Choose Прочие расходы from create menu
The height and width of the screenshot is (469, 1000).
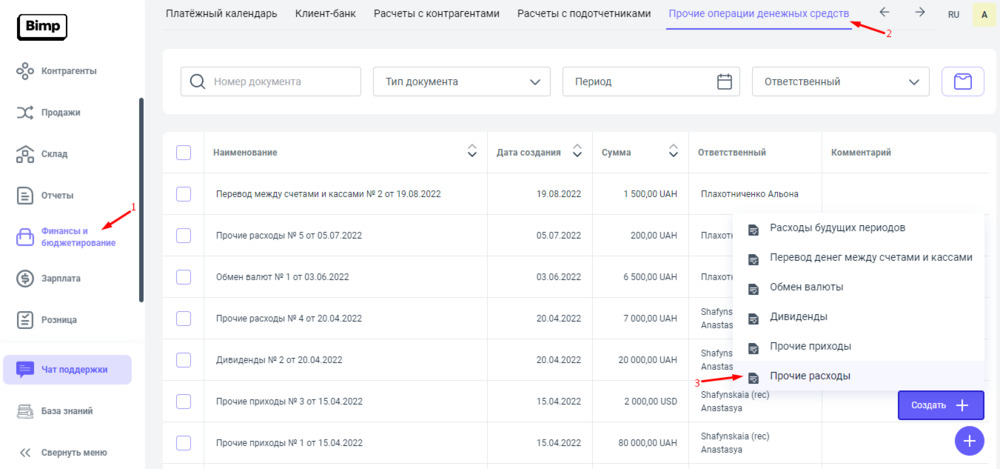810,376
